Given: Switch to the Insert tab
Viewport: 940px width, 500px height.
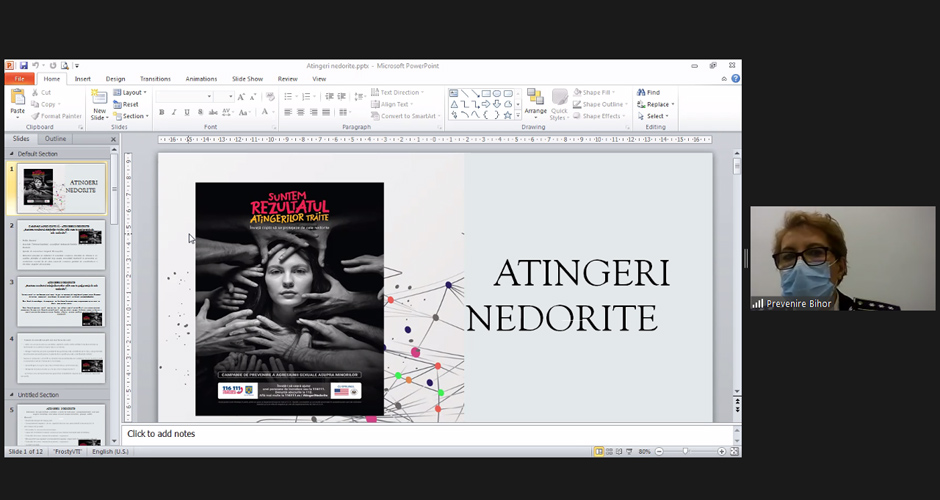Looking at the screenshot, I should [x=83, y=79].
